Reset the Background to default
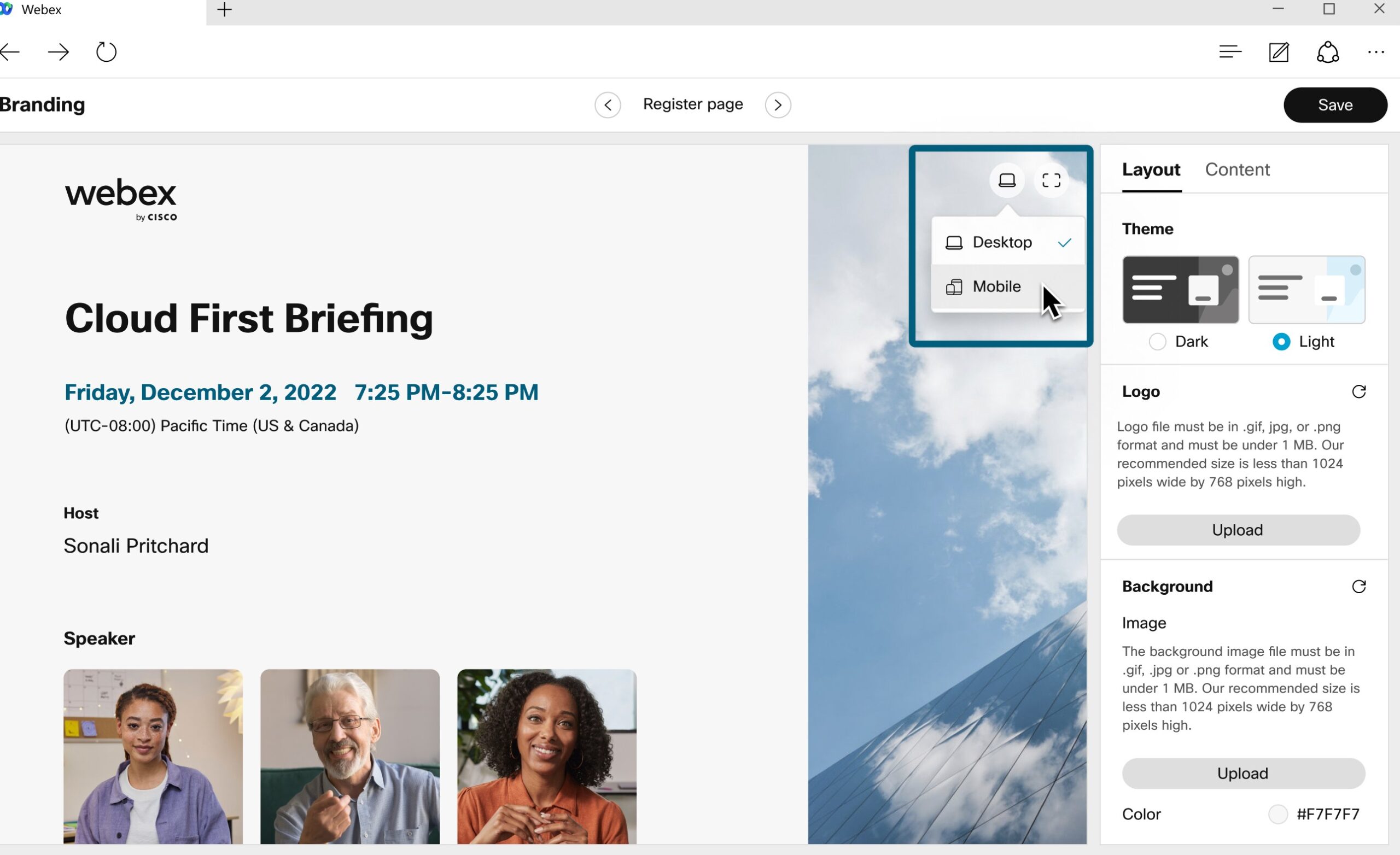Image resolution: width=1400 pixels, height=855 pixels. (x=1358, y=586)
